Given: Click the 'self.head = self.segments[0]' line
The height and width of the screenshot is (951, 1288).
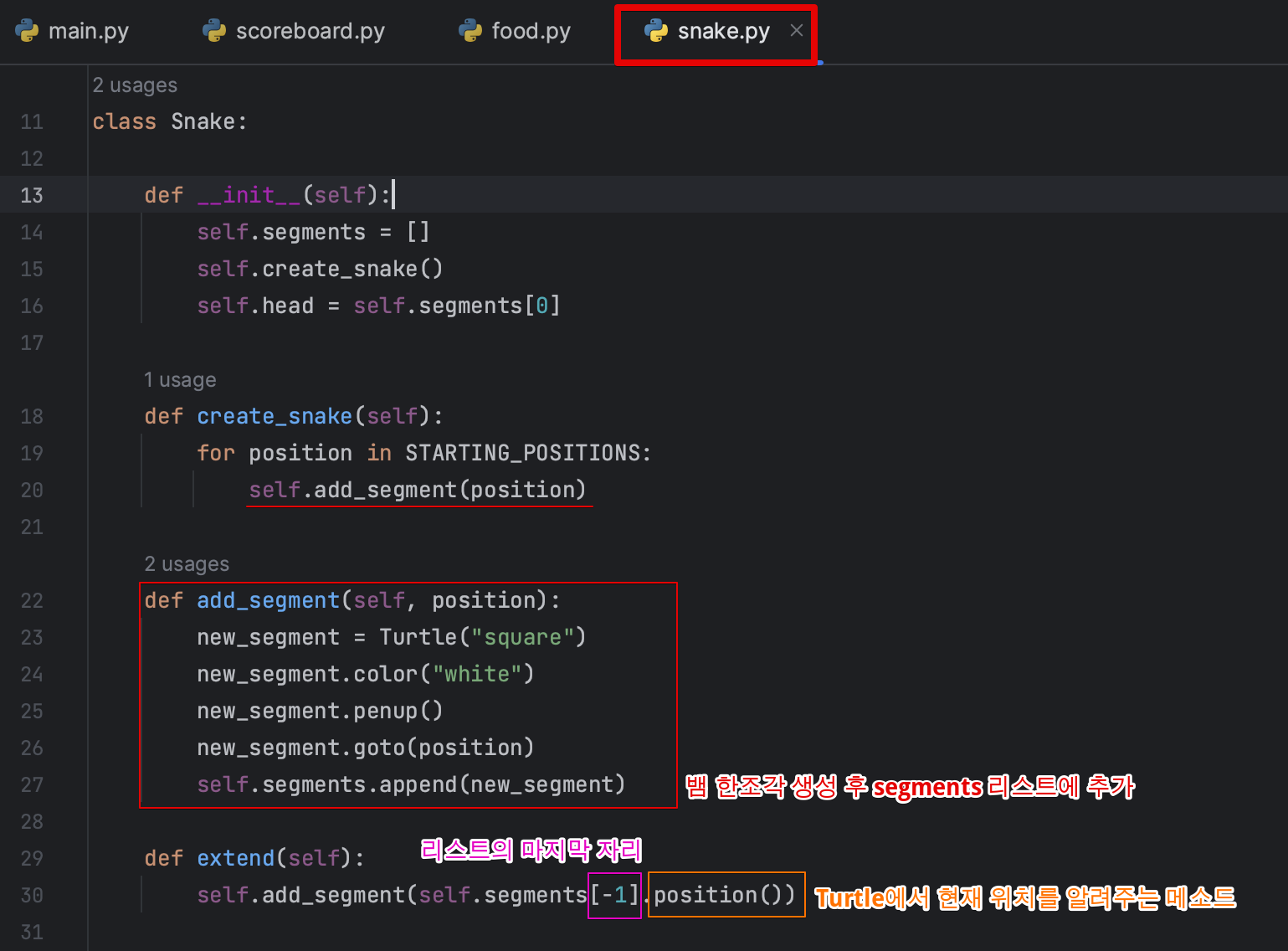Looking at the screenshot, I should 379,306.
